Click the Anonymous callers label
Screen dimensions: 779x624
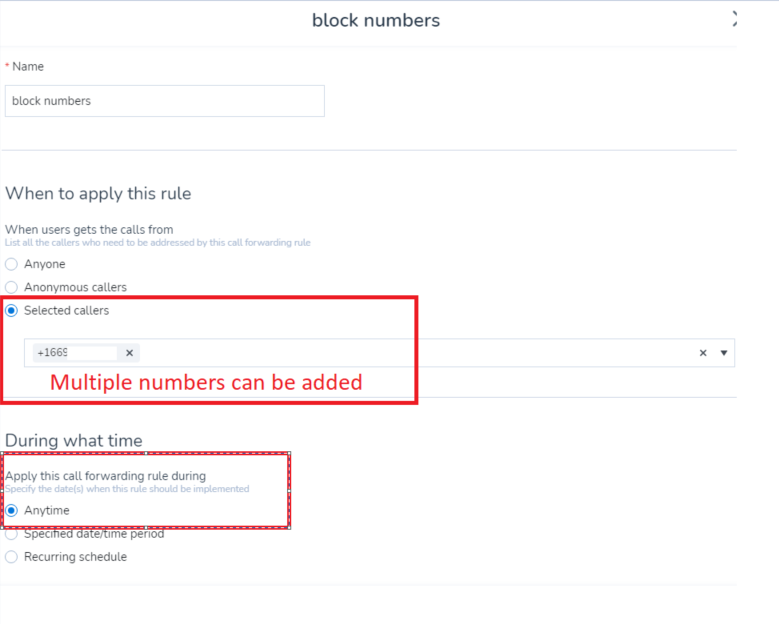tap(75, 287)
